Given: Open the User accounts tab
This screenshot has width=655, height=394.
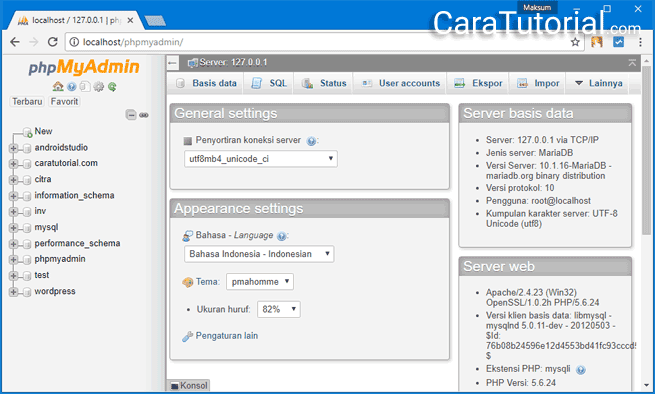Looking at the screenshot, I should (x=401, y=83).
